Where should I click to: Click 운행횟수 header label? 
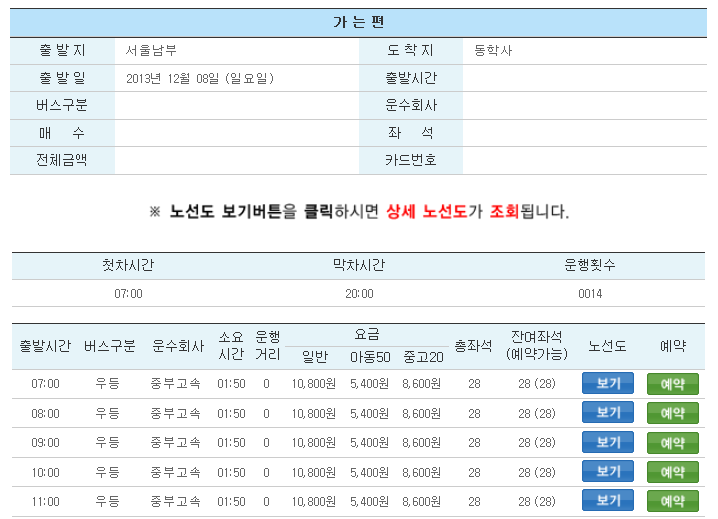590,265
